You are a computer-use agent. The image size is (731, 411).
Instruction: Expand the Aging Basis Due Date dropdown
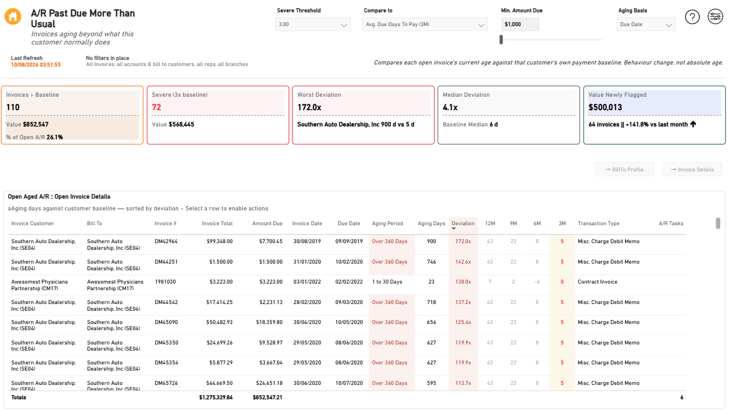(x=646, y=24)
